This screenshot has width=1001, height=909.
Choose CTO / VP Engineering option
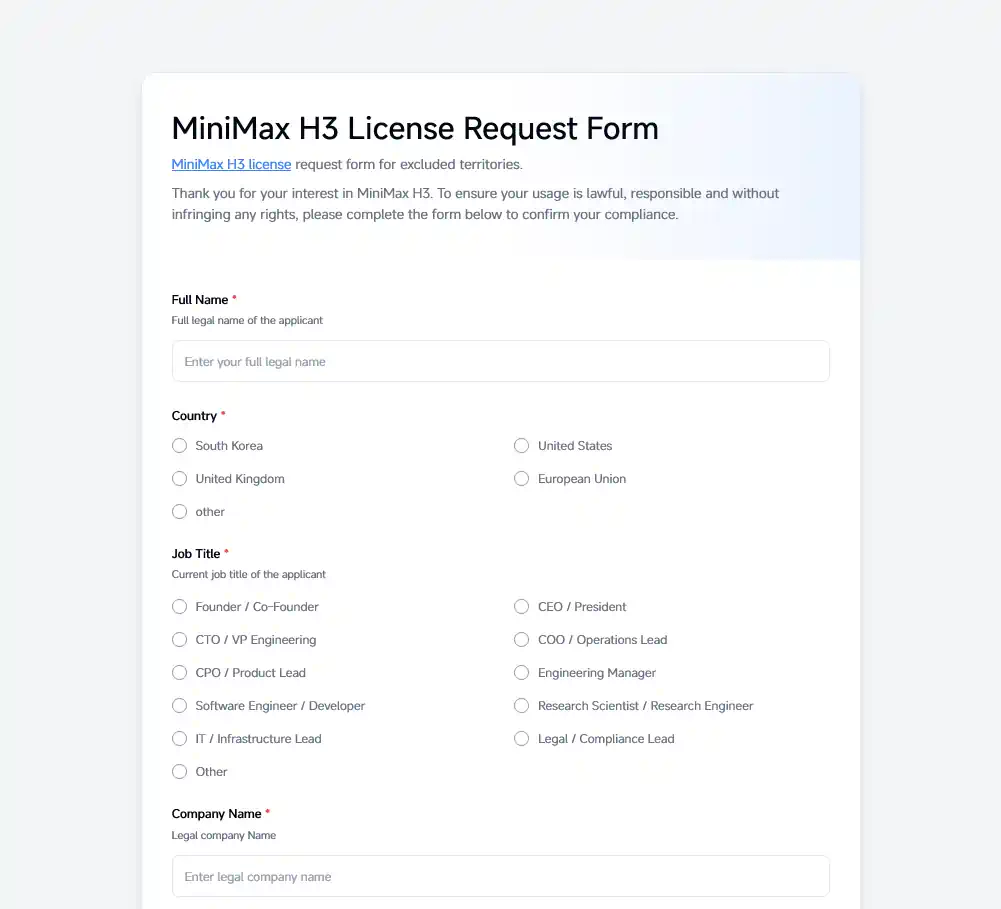pyautogui.click(x=179, y=640)
